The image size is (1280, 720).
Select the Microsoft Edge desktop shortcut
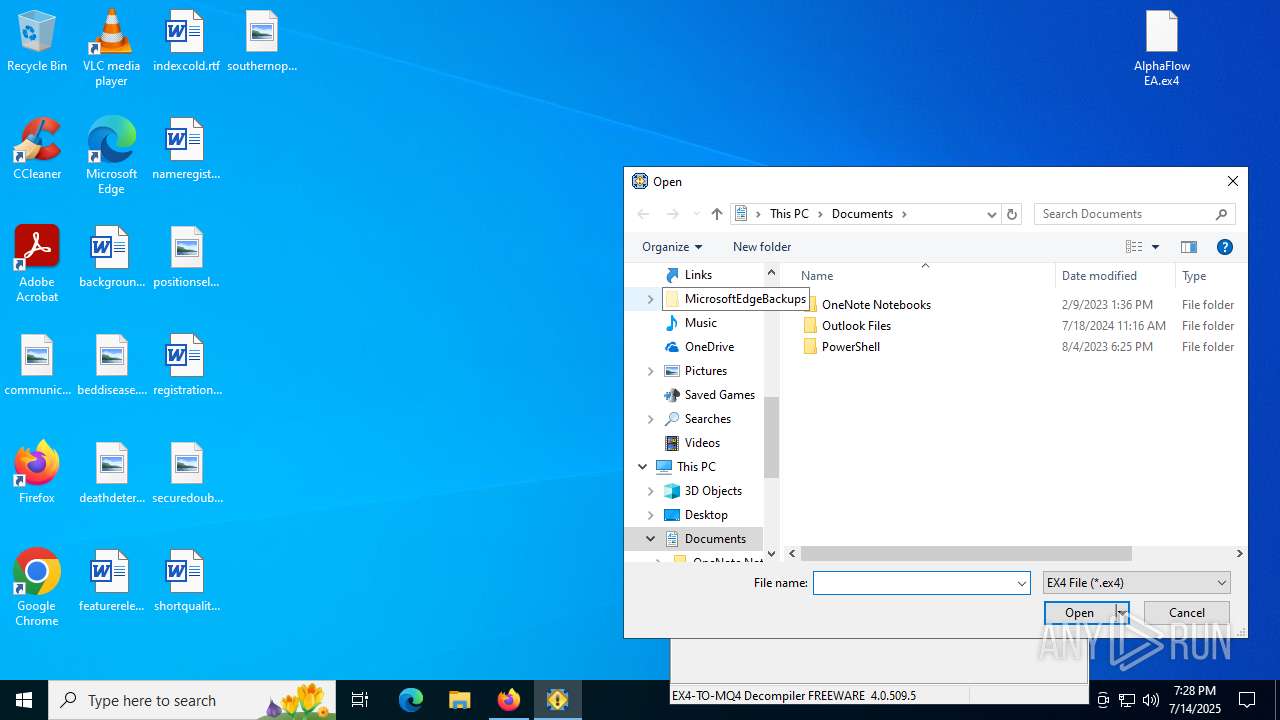(x=111, y=156)
